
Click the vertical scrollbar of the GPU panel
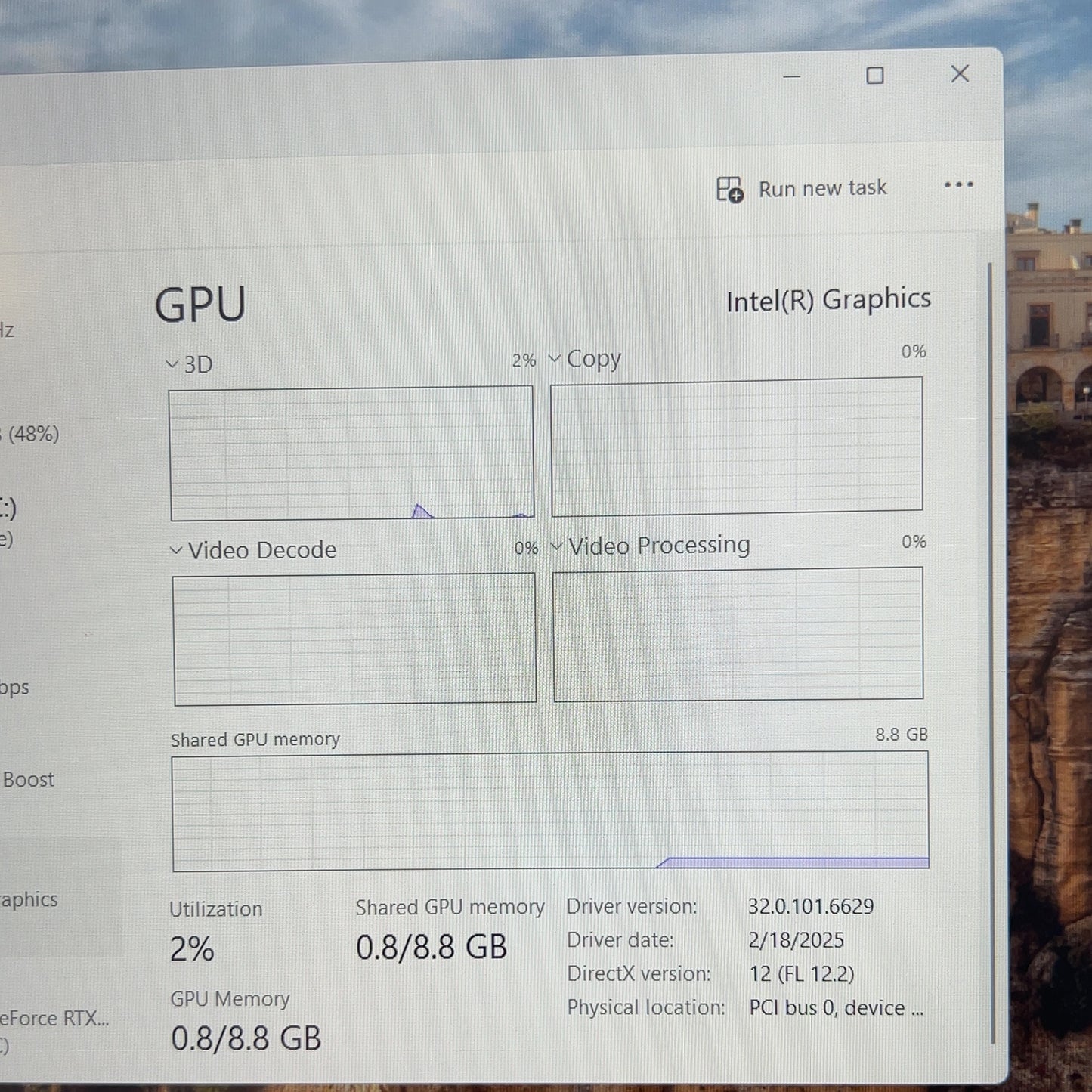click(991, 654)
